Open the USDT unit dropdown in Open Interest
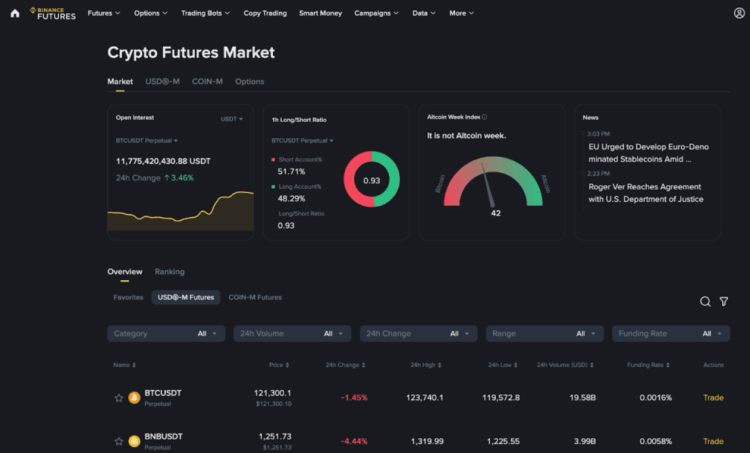 click(x=232, y=118)
